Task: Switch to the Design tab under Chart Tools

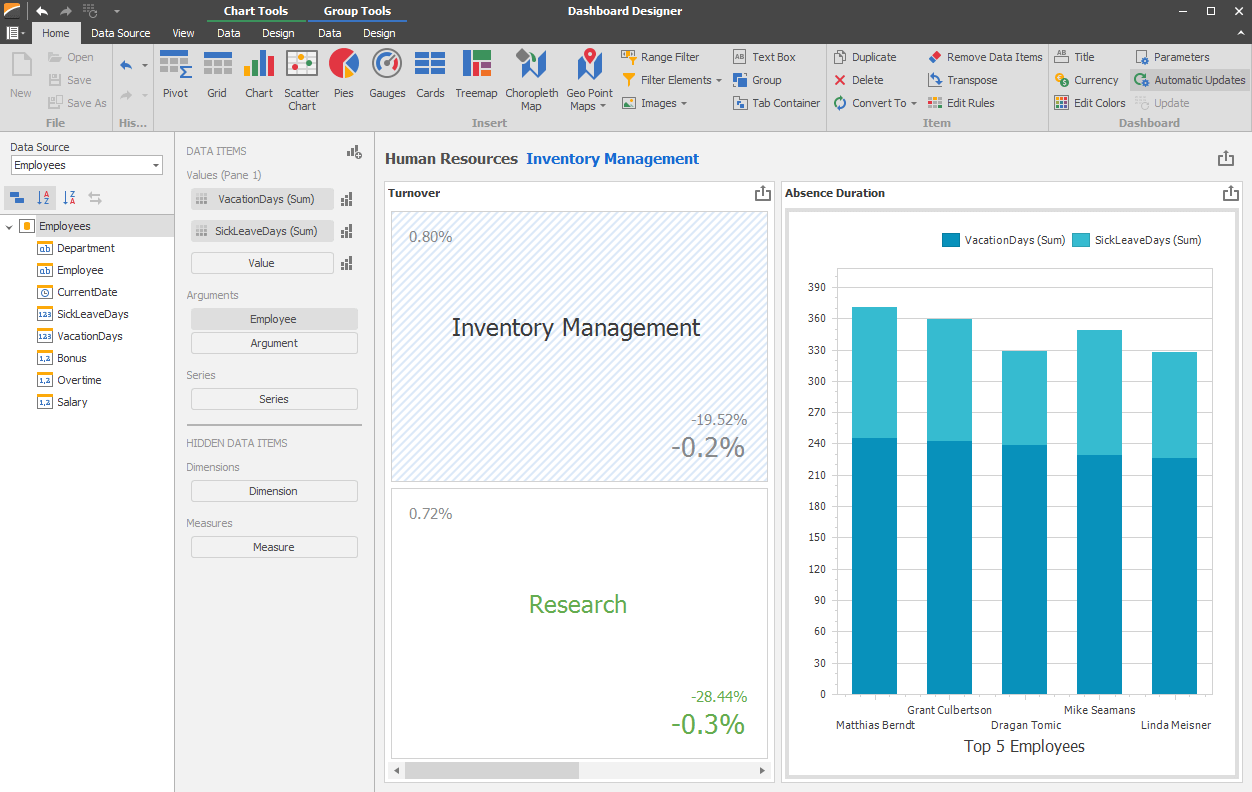Action: pos(278,33)
